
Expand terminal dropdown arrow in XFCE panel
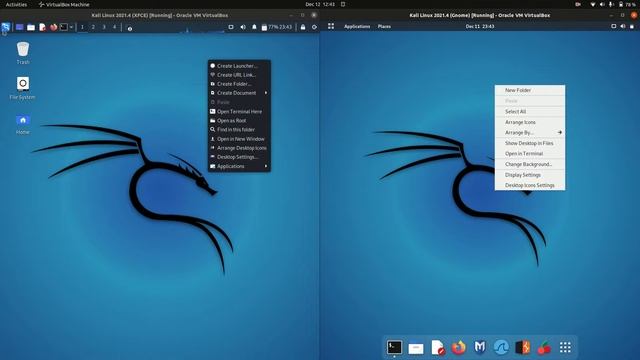point(71,27)
